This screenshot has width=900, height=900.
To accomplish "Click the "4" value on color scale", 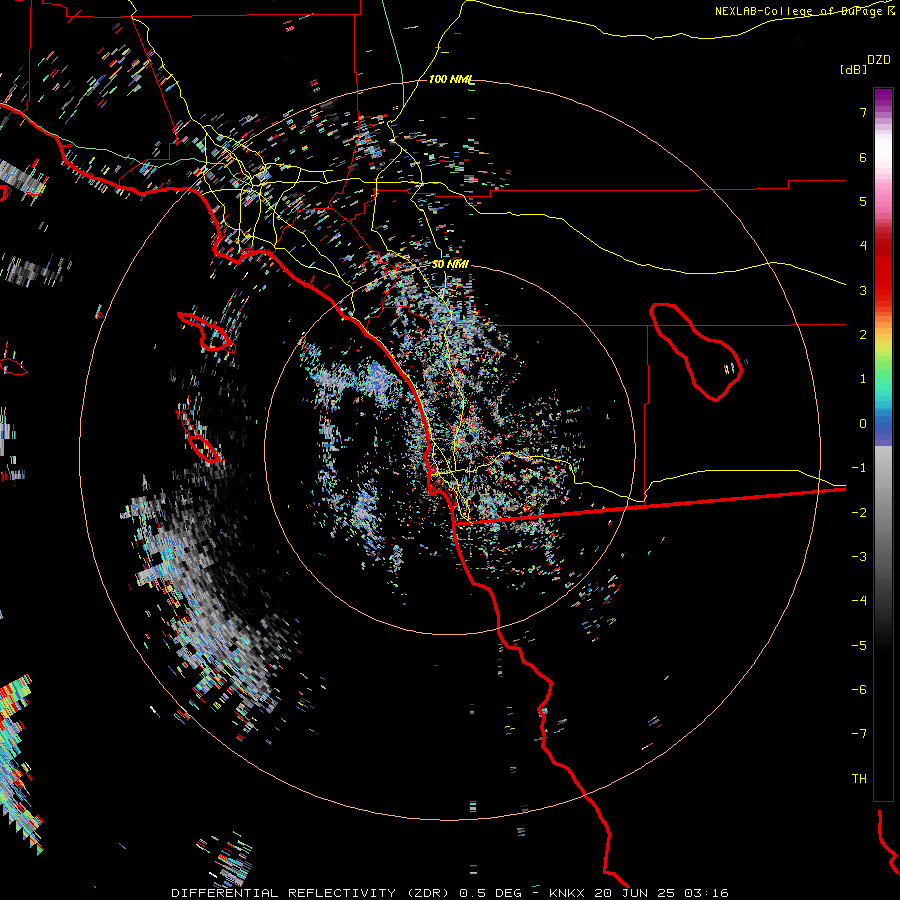I will coord(863,246).
